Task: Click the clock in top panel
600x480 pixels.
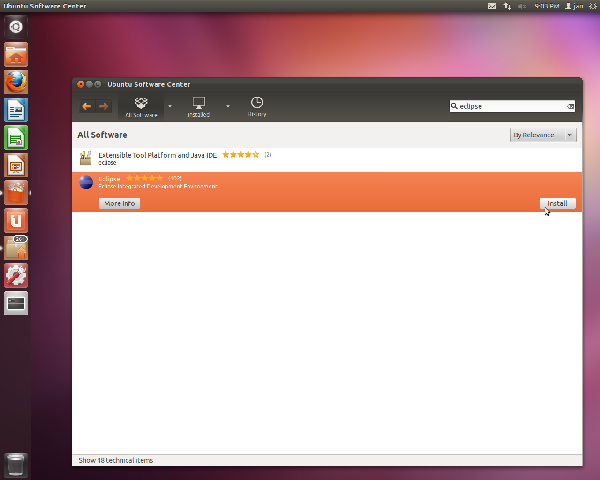Action: [547, 6]
